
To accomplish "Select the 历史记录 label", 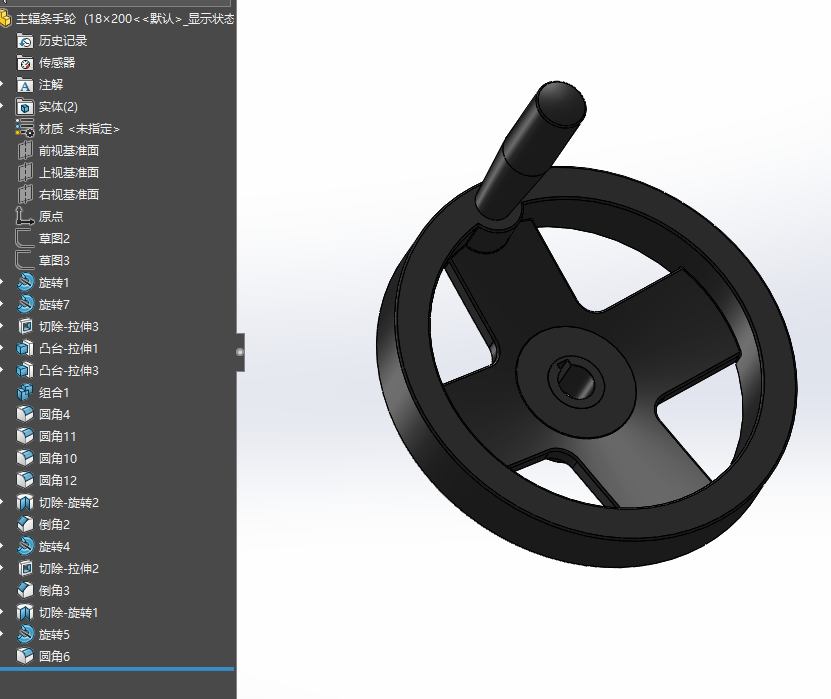I will click(63, 41).
